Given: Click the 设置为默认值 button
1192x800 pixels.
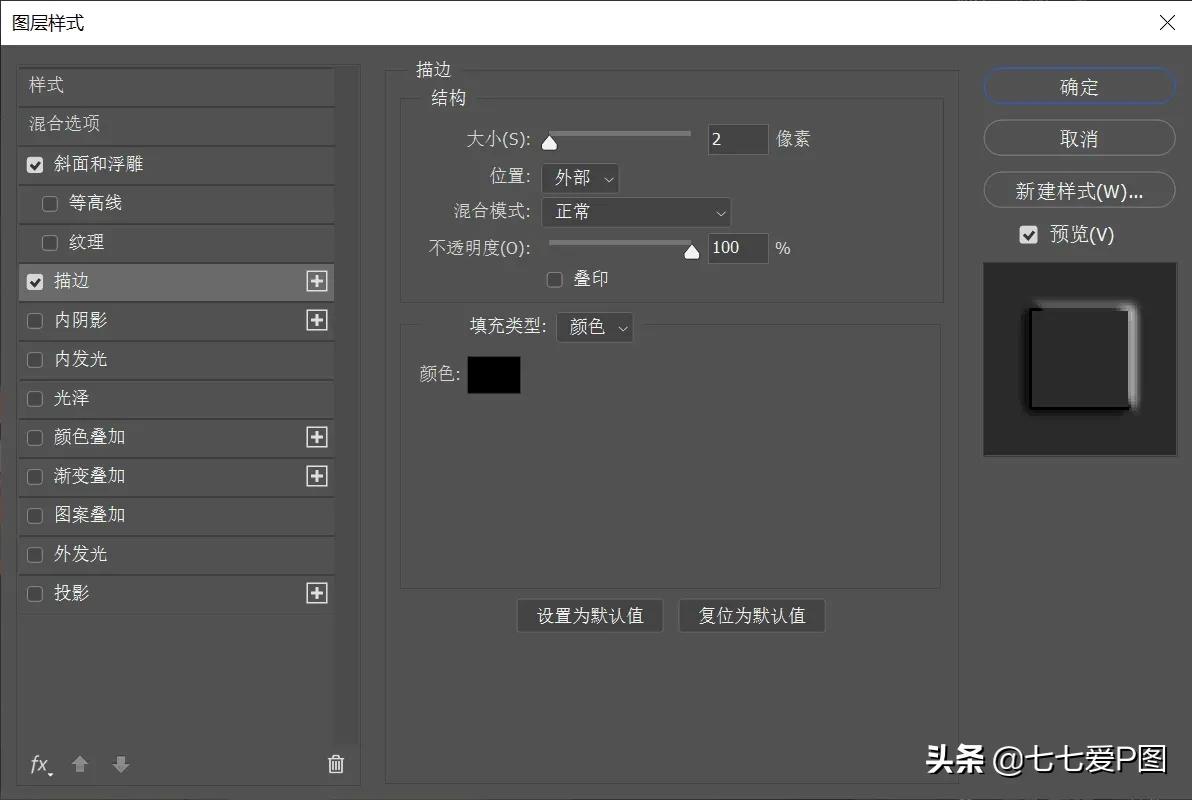Looking at the screenshot, I should click(590, 615).
